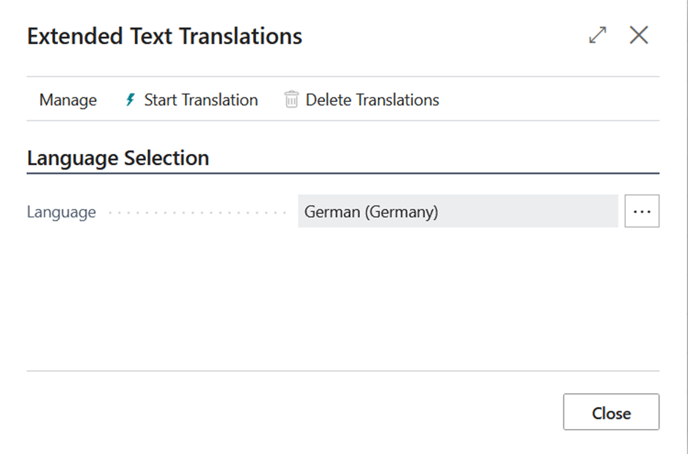The image size is (688, 454).
Task: Open the Manage menu
Action: pos(68,100)
